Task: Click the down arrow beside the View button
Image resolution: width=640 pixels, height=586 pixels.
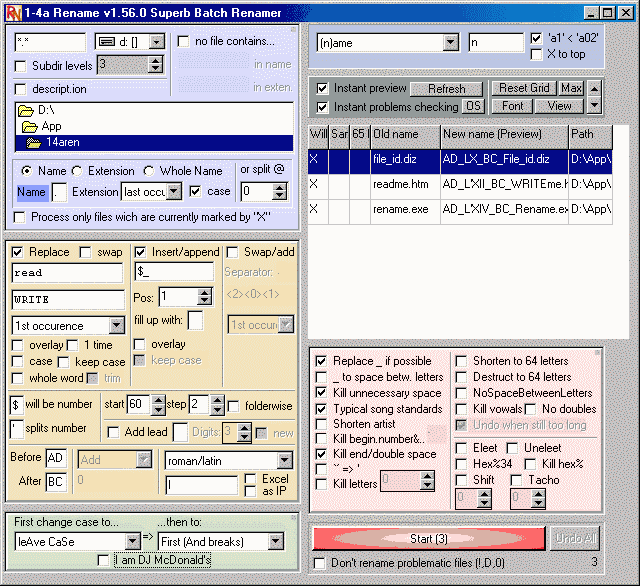Action: 594,105
